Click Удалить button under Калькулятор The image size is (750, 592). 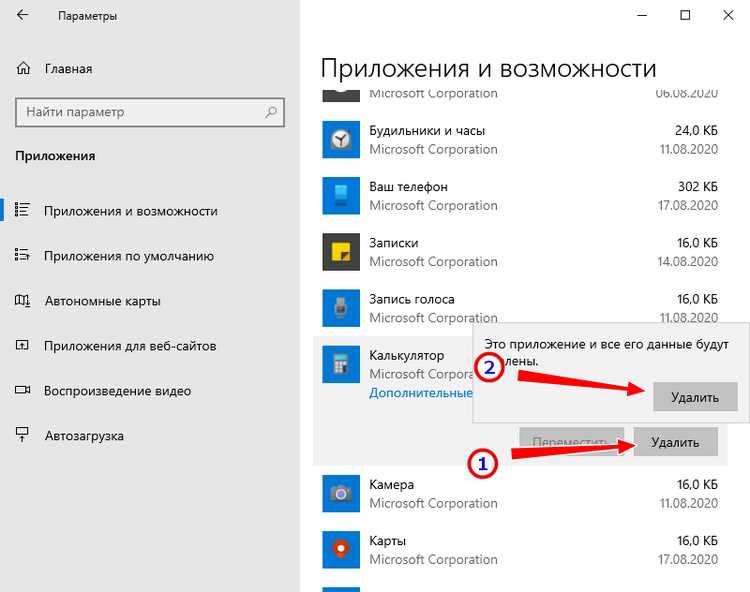pyautogui.click(x=675, y=442)
